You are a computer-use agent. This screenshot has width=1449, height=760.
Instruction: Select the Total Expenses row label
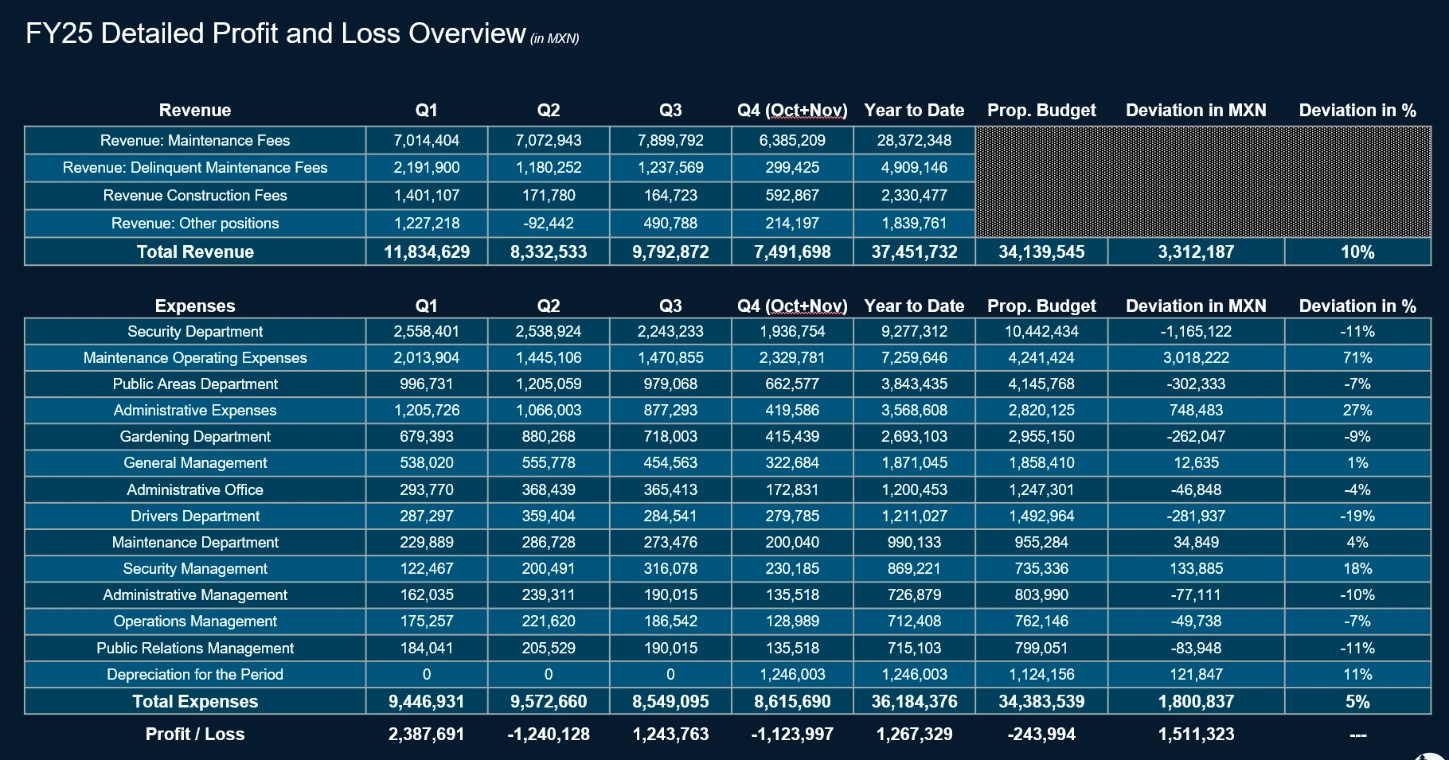click(195, 702)
